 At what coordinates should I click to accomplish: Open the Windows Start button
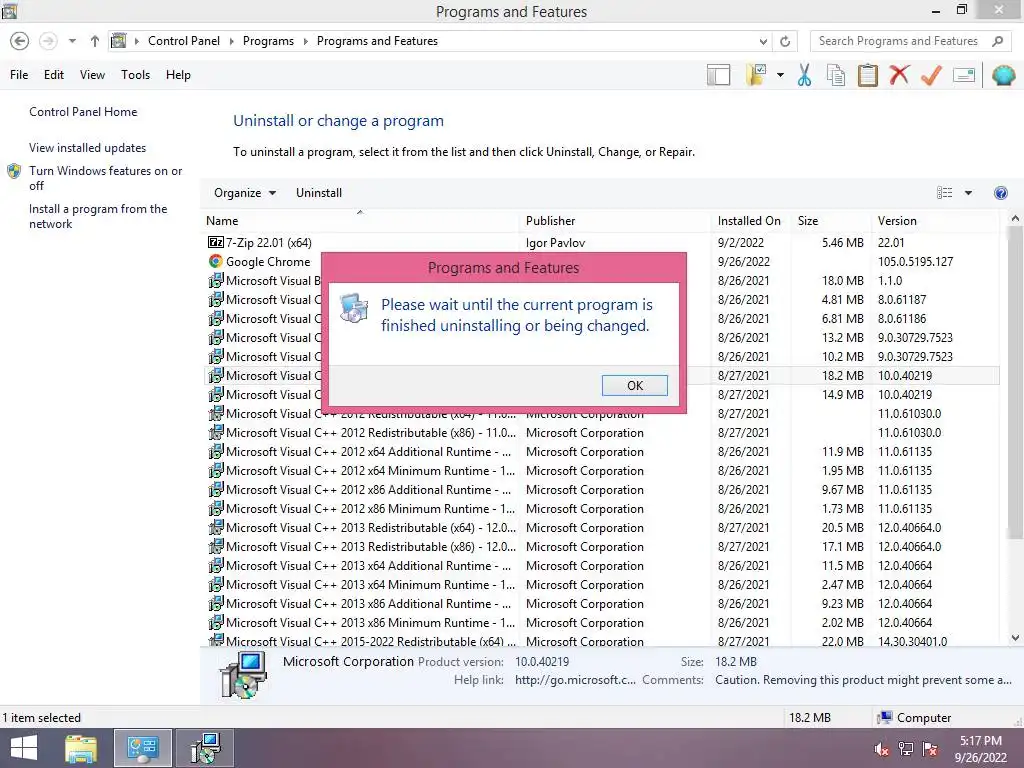(x=24, y=748)
